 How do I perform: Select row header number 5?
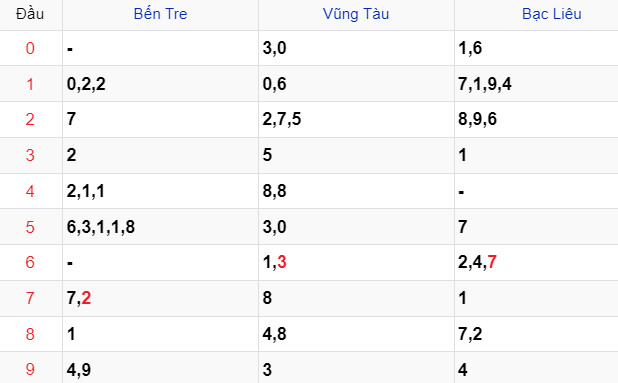pos(30,227)
